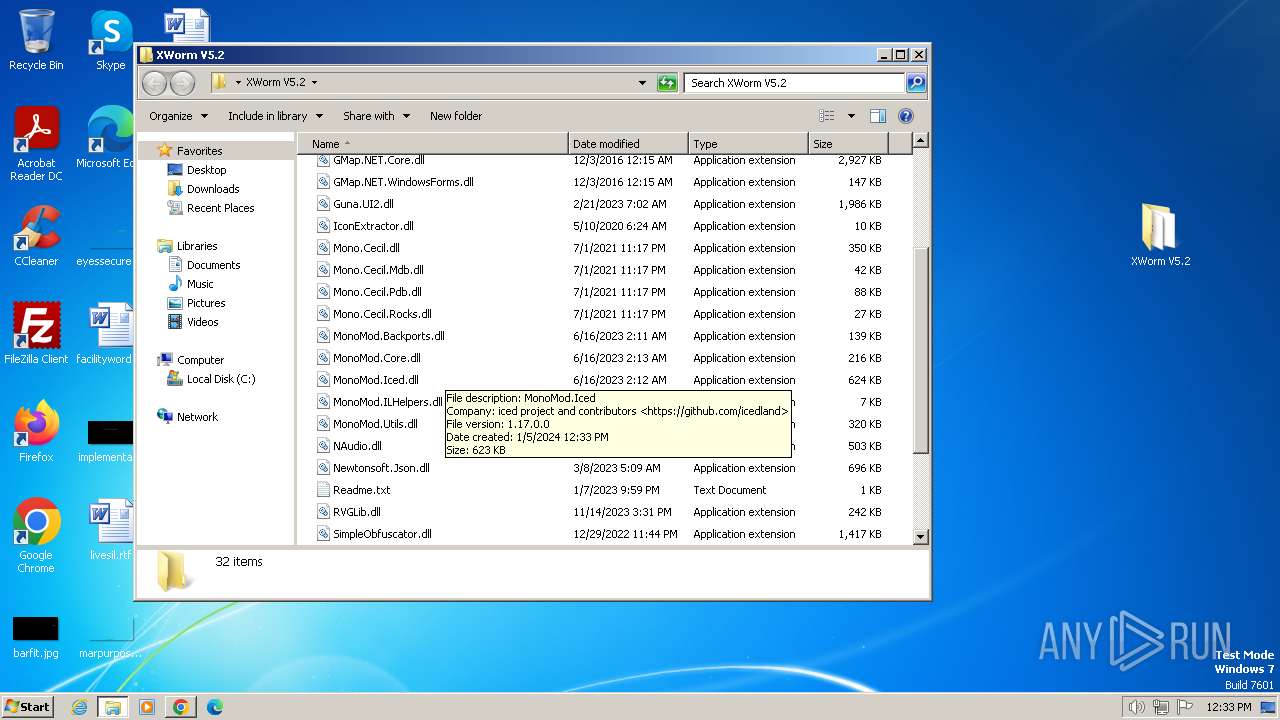This screenshot has height=720, width=1280.
Task: Select Downloads under Favorites
Action: 213,189
